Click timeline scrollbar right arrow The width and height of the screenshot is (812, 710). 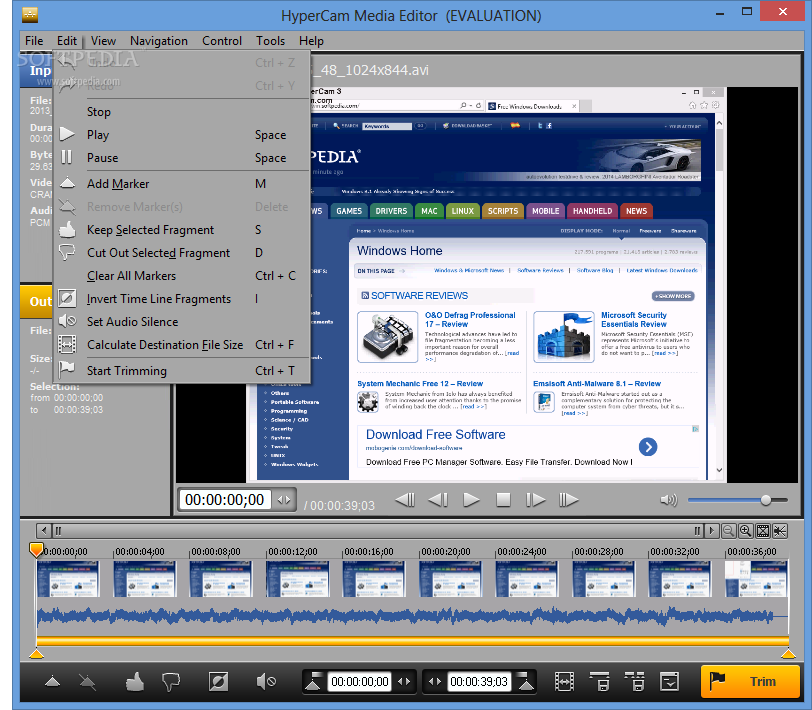(x=712, y=531)
